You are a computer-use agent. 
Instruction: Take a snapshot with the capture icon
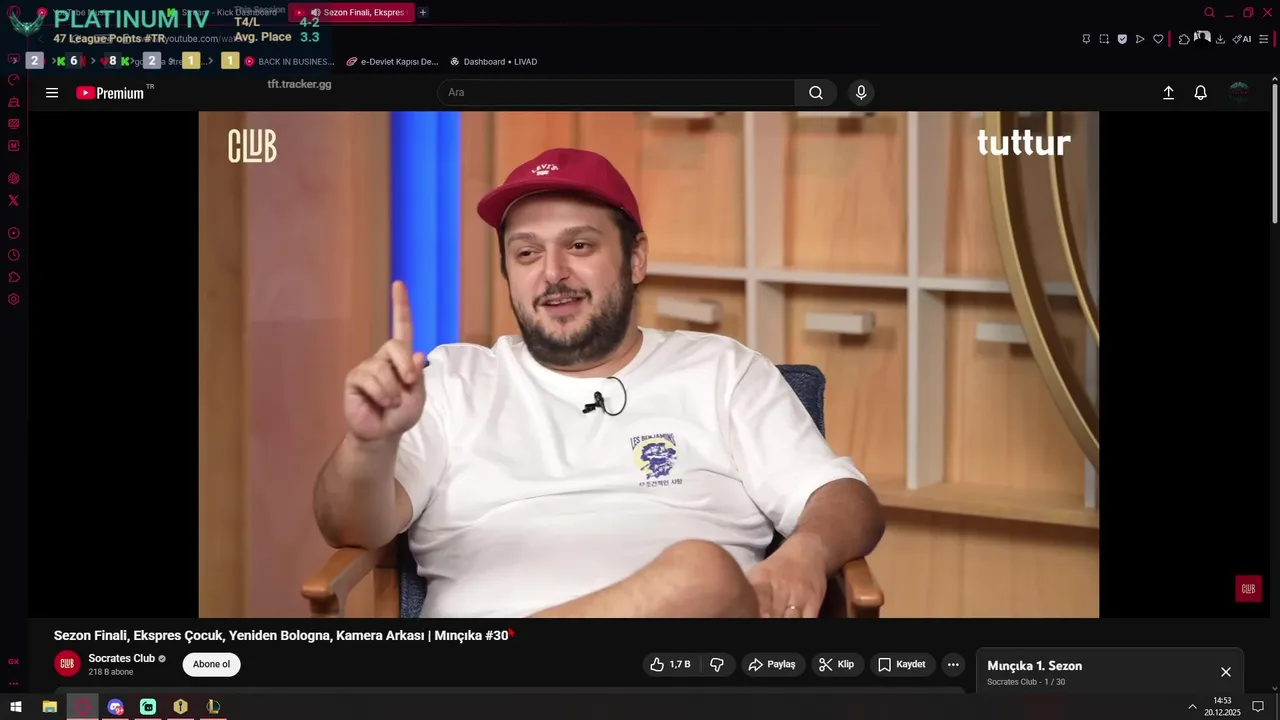1104,39
